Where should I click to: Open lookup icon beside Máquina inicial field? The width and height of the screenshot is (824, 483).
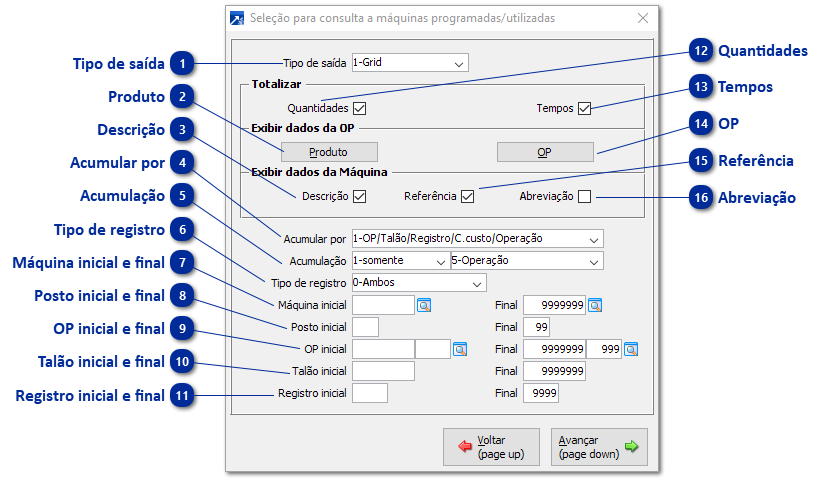pos(424,305)
